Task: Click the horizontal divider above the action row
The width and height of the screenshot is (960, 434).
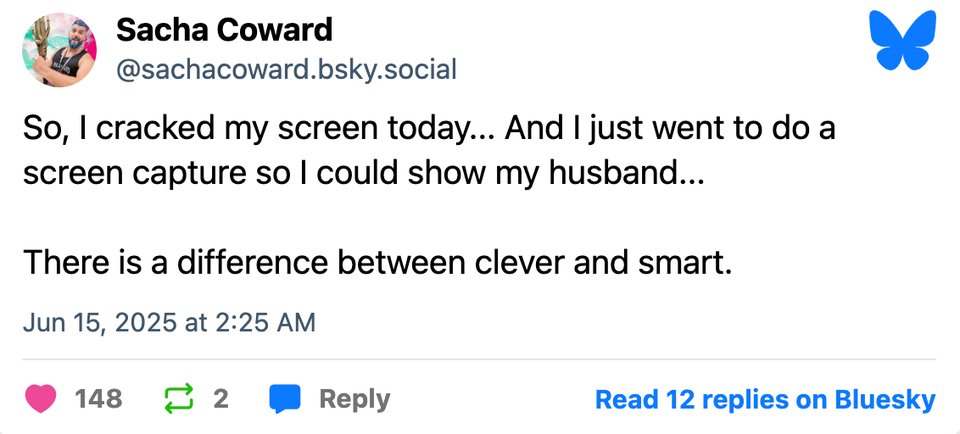Action: click(479, 359)
